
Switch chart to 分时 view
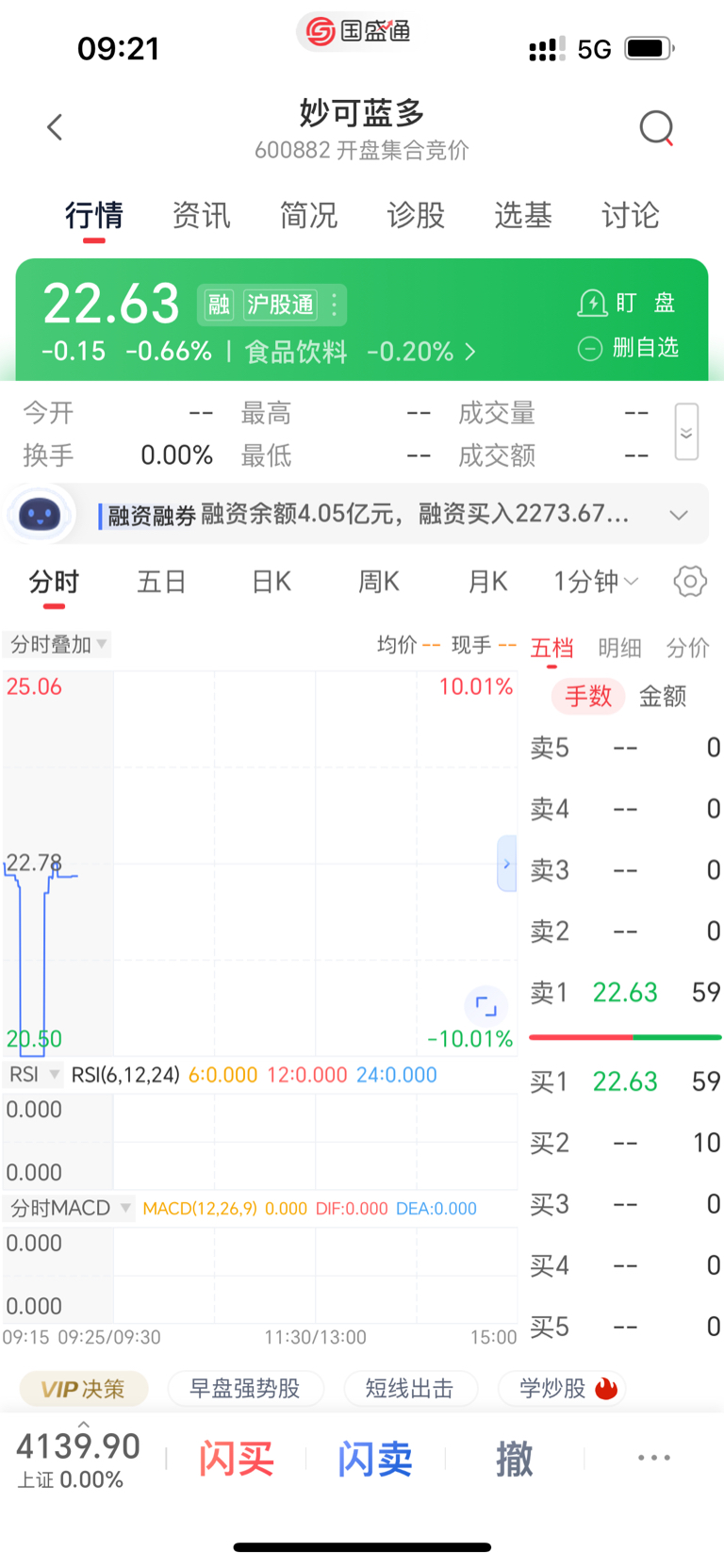[x=54, y=582]
